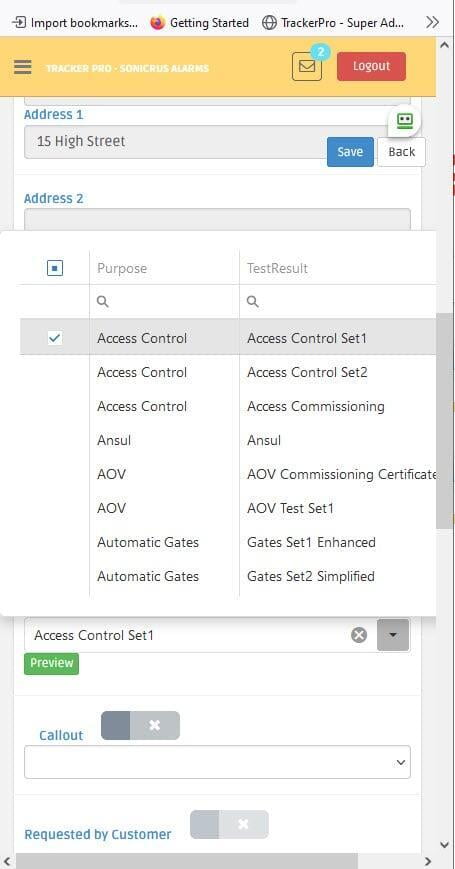Collapse the test result dropdown arrow
This screenshot has height=869, width=455.
[x=393, y=635]
